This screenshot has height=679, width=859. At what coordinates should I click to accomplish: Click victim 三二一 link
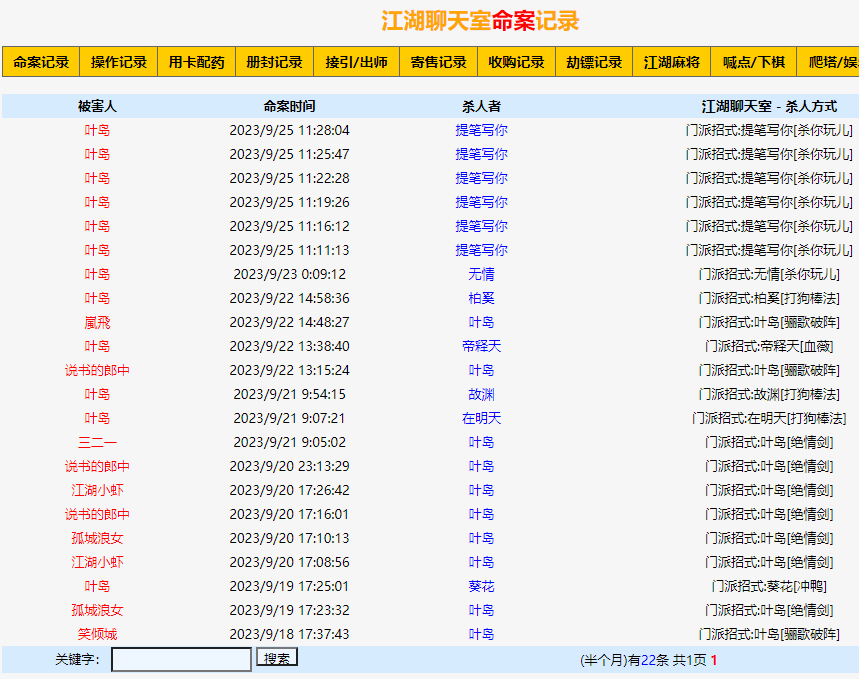[97, 442]
